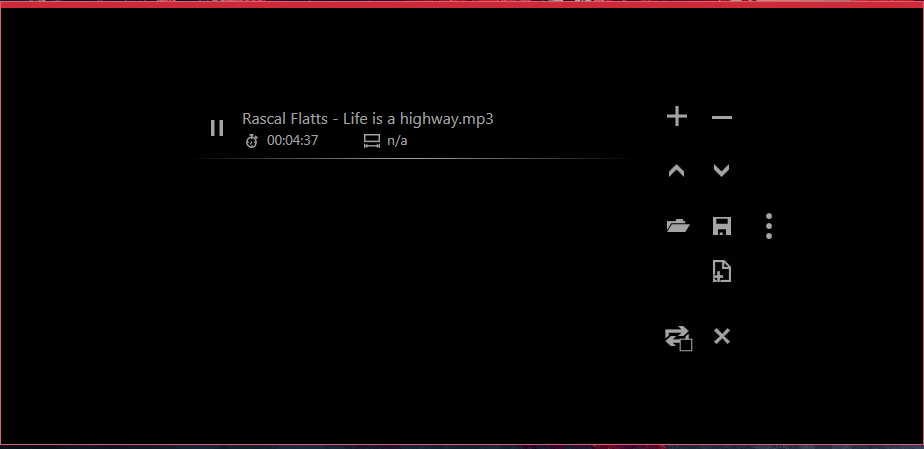Screen dimensions: 924x449
Task: Click the 'n/a' resolution value
Action: click(397, 141)
